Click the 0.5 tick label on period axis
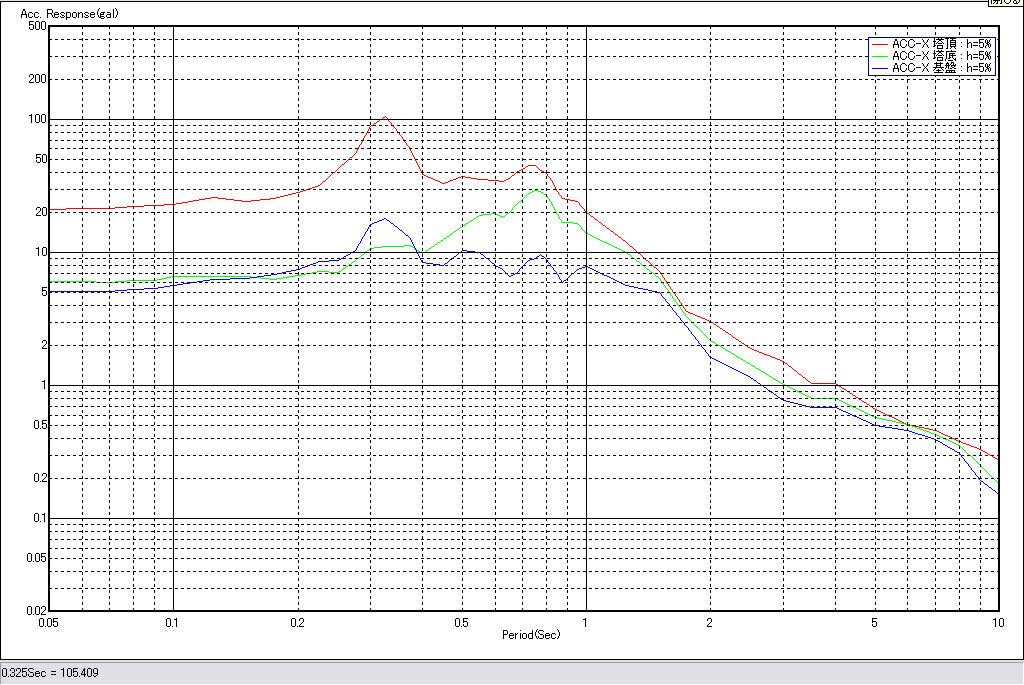 (461, 622)
